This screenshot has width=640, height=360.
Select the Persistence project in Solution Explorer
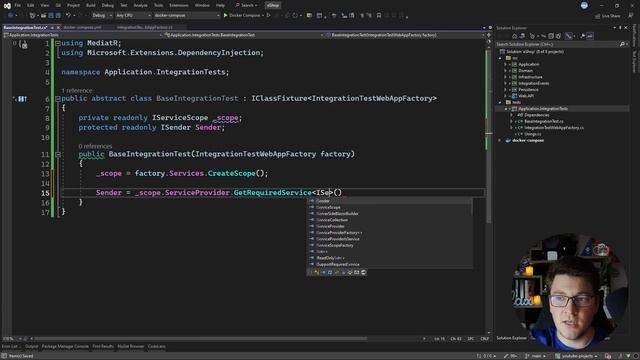pos(529,90)
